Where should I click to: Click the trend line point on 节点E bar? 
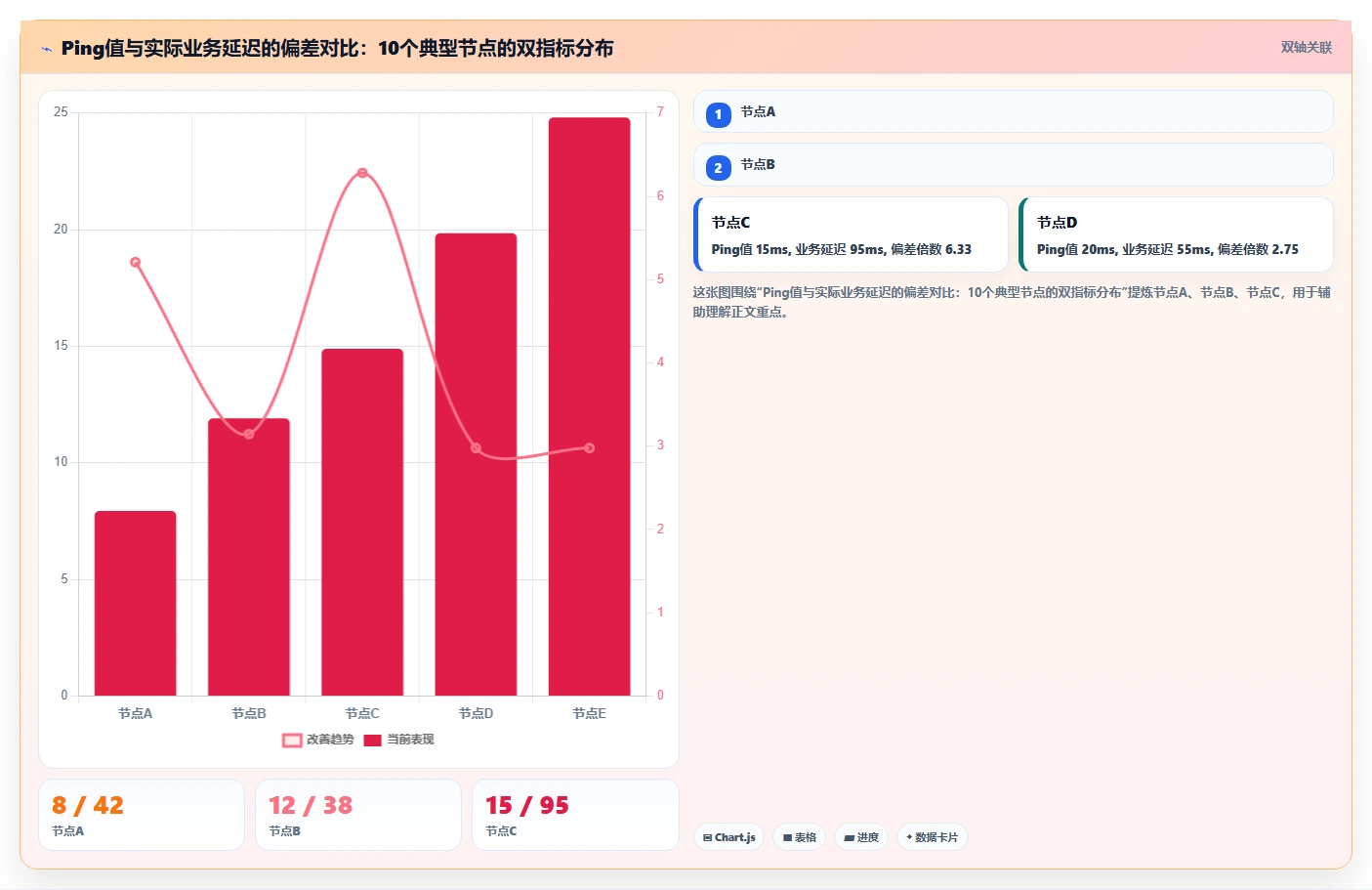(x=589, y=447)
